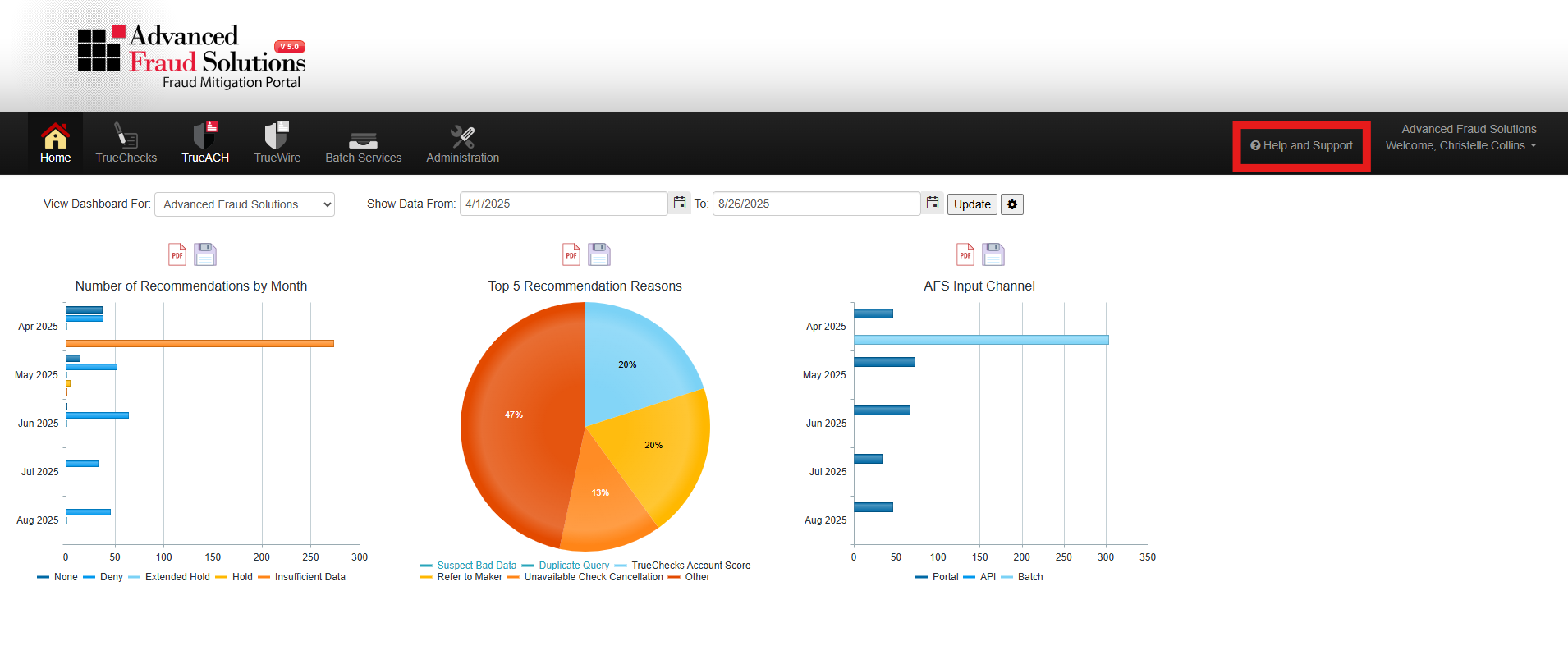Click the Jul 2025 bar in Recommendations chart
Viewport: 1568px width, 655px height.
[82, 464]
